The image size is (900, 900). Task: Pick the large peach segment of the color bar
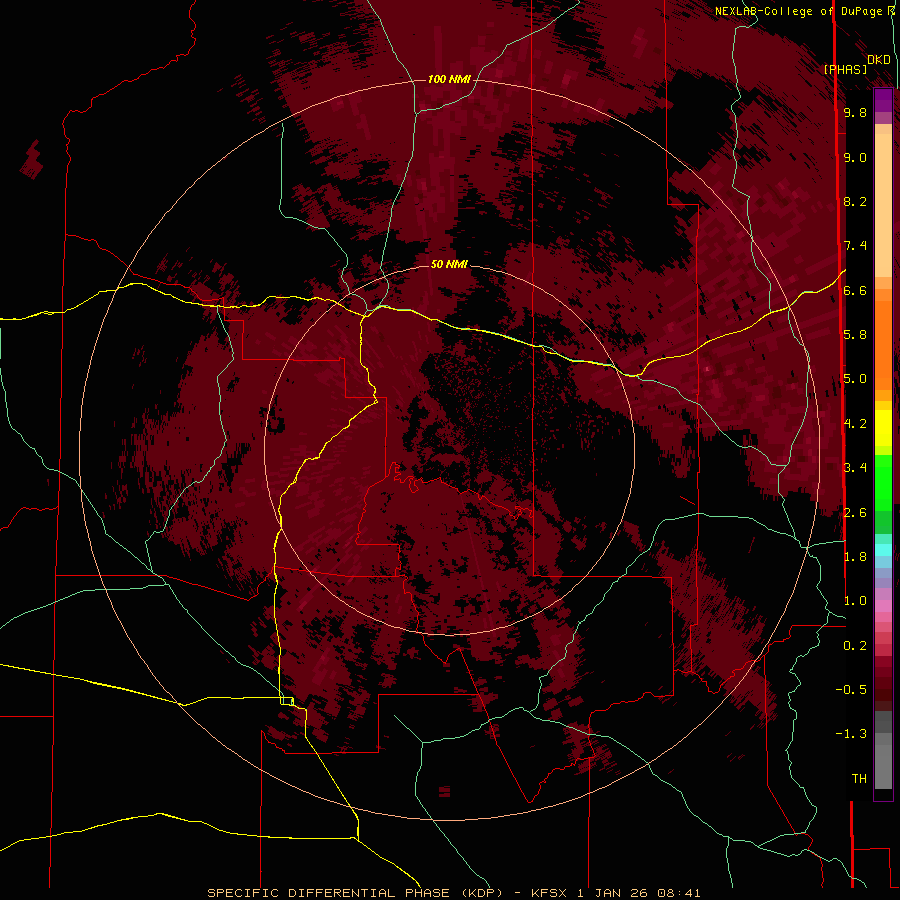[x=883, y=206]
